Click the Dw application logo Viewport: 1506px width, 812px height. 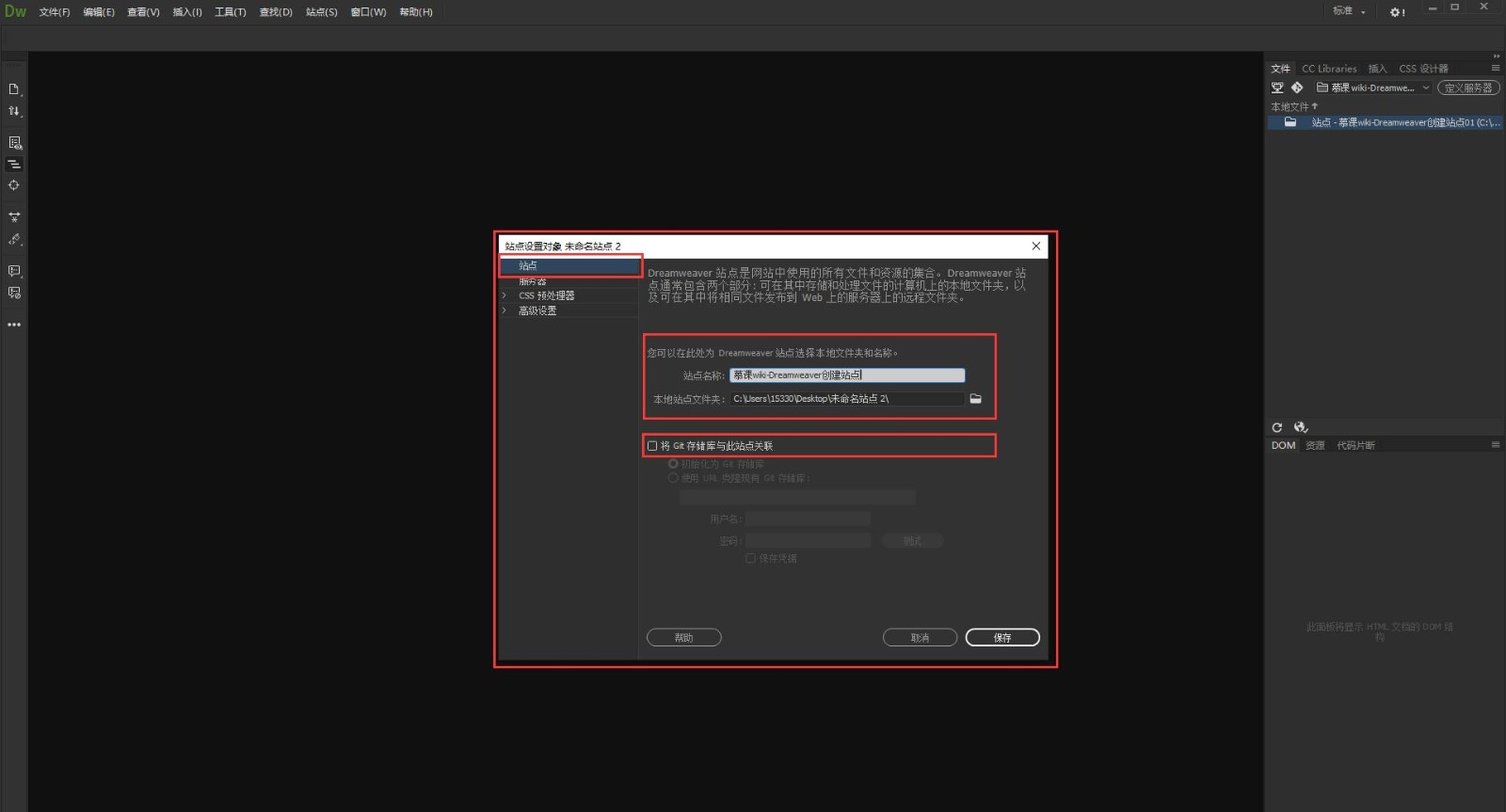pos(16,11)
